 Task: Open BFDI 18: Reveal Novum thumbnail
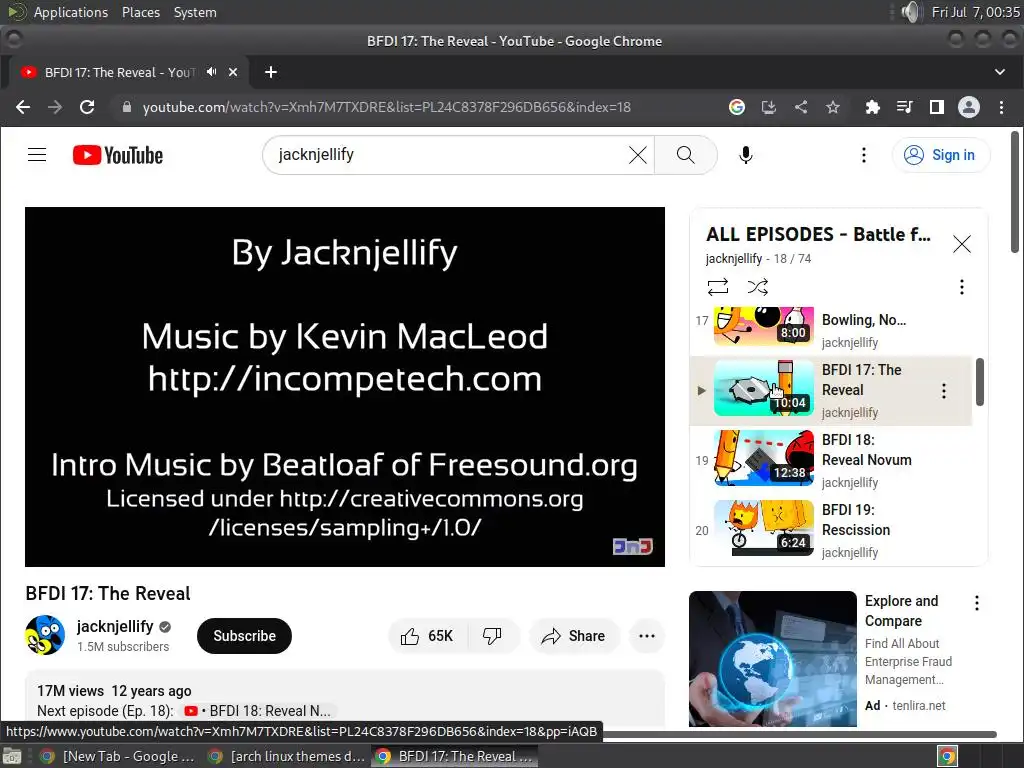click(763, 458)
